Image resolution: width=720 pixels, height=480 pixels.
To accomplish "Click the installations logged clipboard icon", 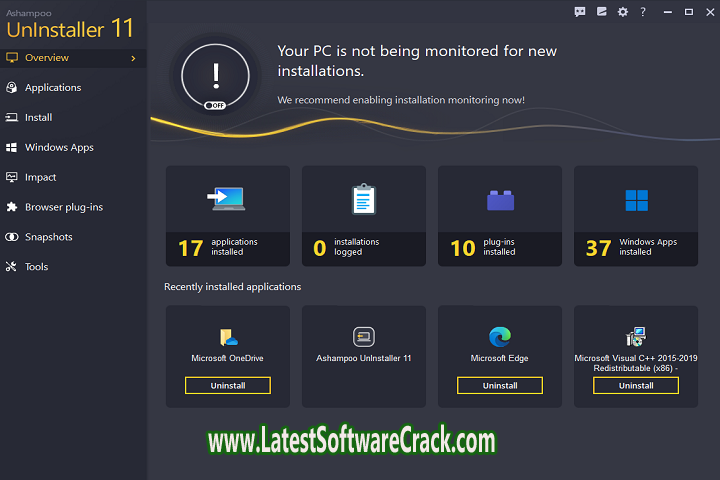I will pyautogui.click(x=364, y=200).
